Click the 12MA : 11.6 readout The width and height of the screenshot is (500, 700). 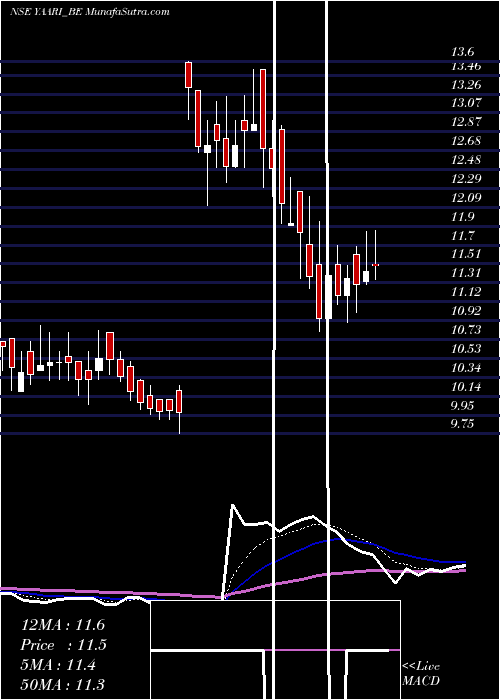[x=63, y=625]
